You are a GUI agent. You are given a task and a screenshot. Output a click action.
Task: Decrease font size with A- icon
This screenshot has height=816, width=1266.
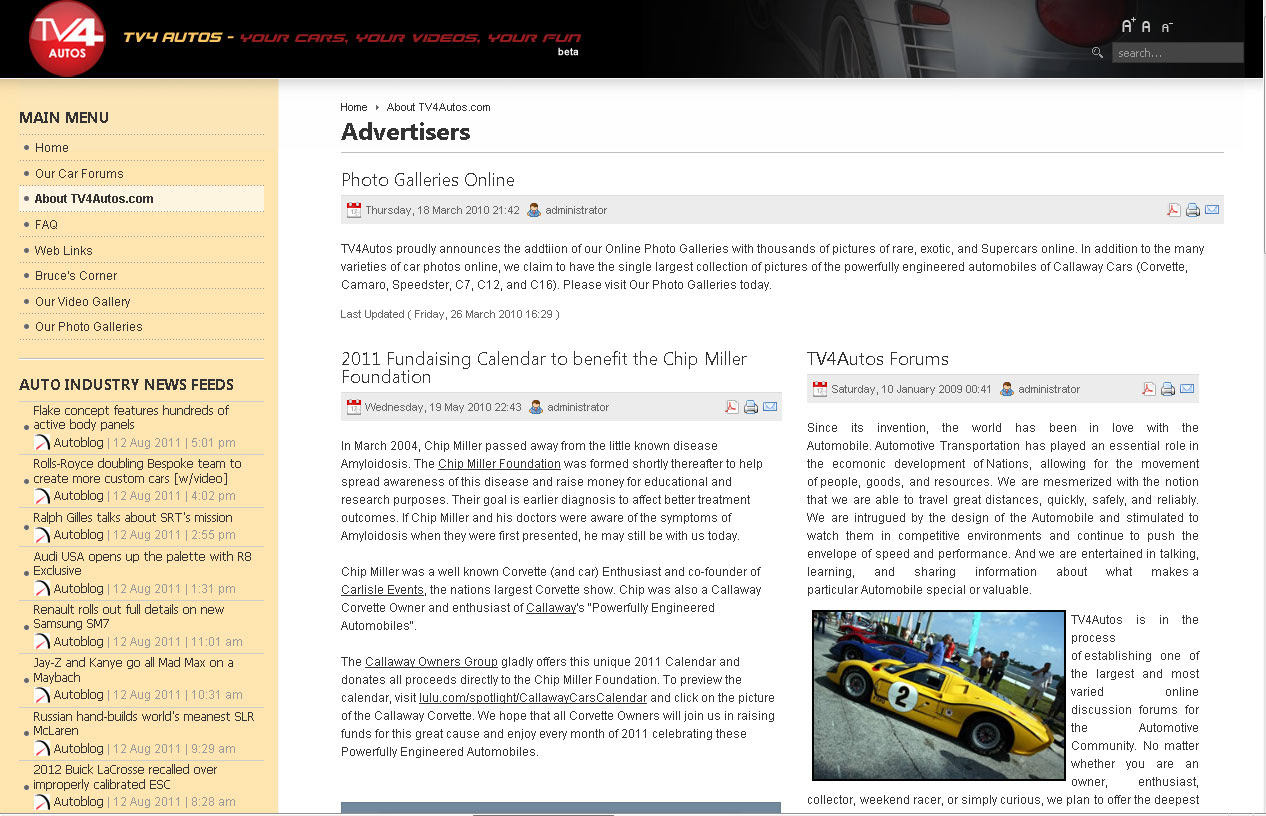tap(1166, 27)
